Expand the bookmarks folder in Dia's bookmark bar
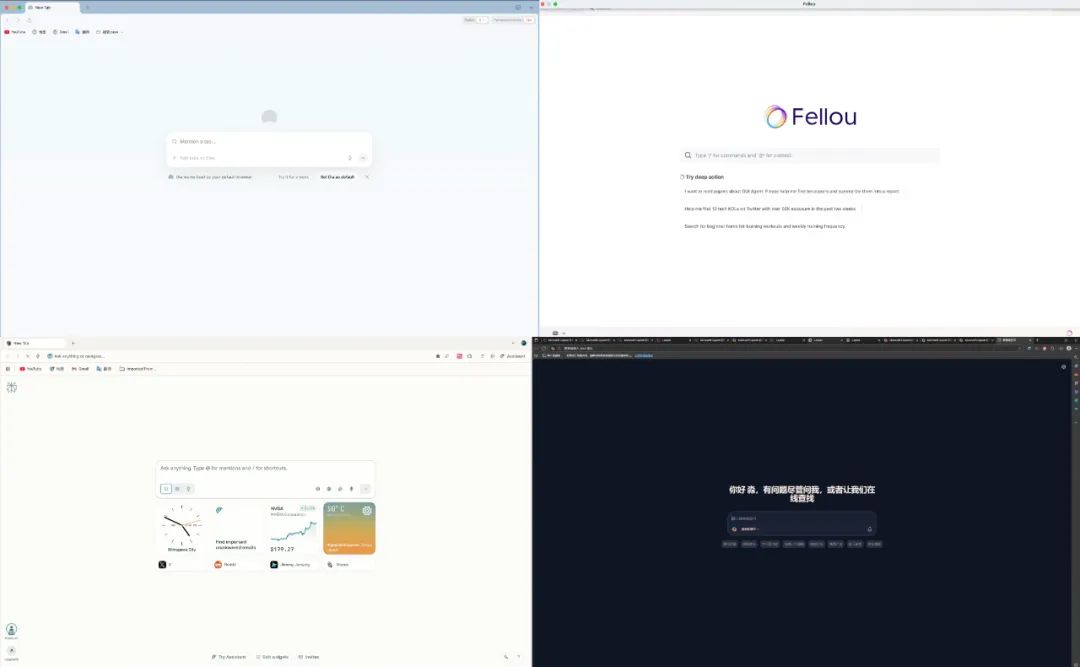Viewport: 1080px width, 667px height. [x=110, y=32]
